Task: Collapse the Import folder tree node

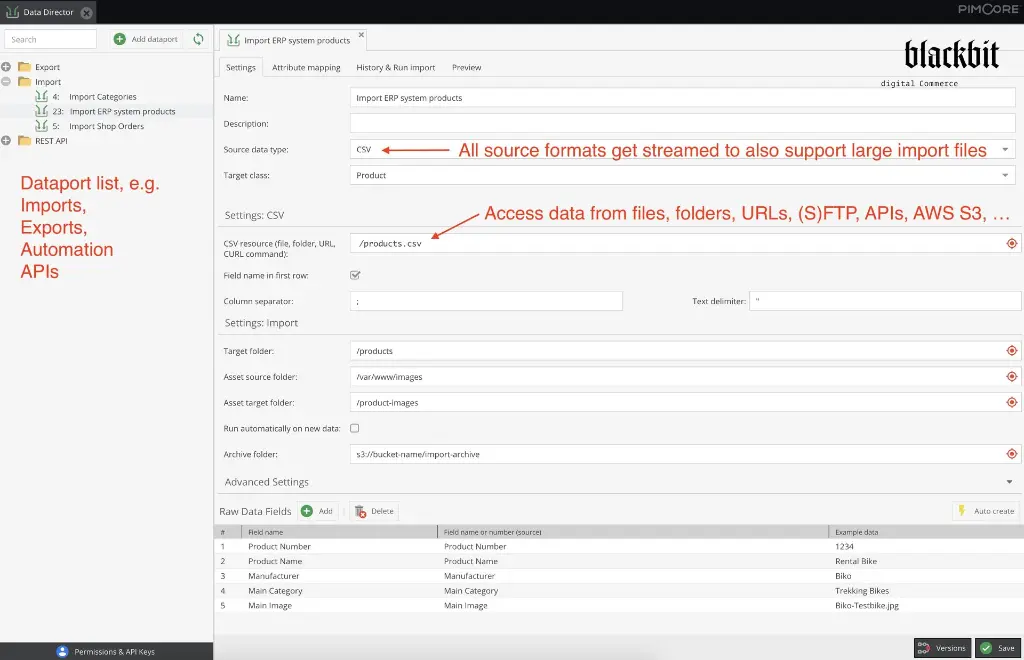Action: [x=6, y=82]
